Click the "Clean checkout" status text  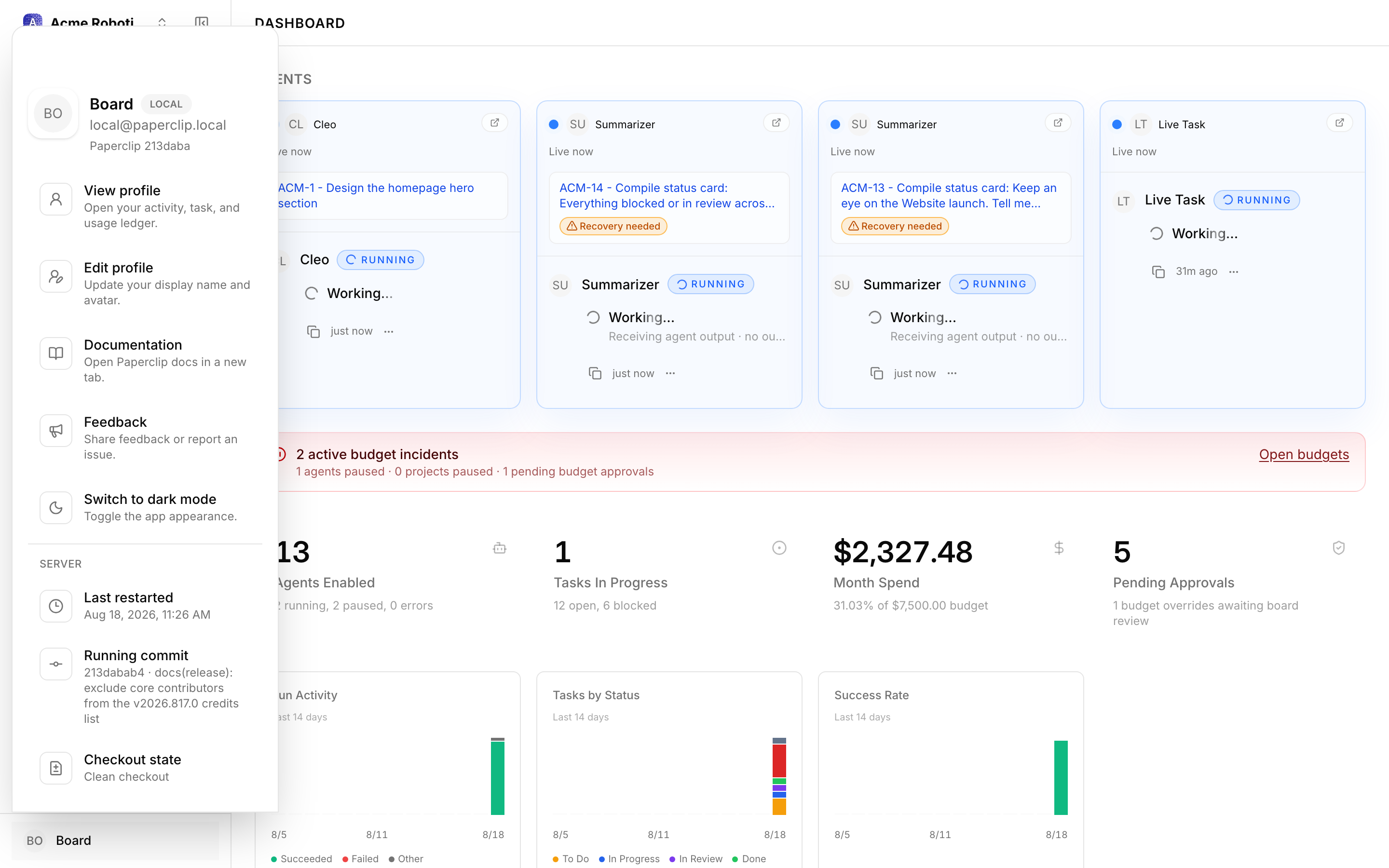click(x=126, y=777)
